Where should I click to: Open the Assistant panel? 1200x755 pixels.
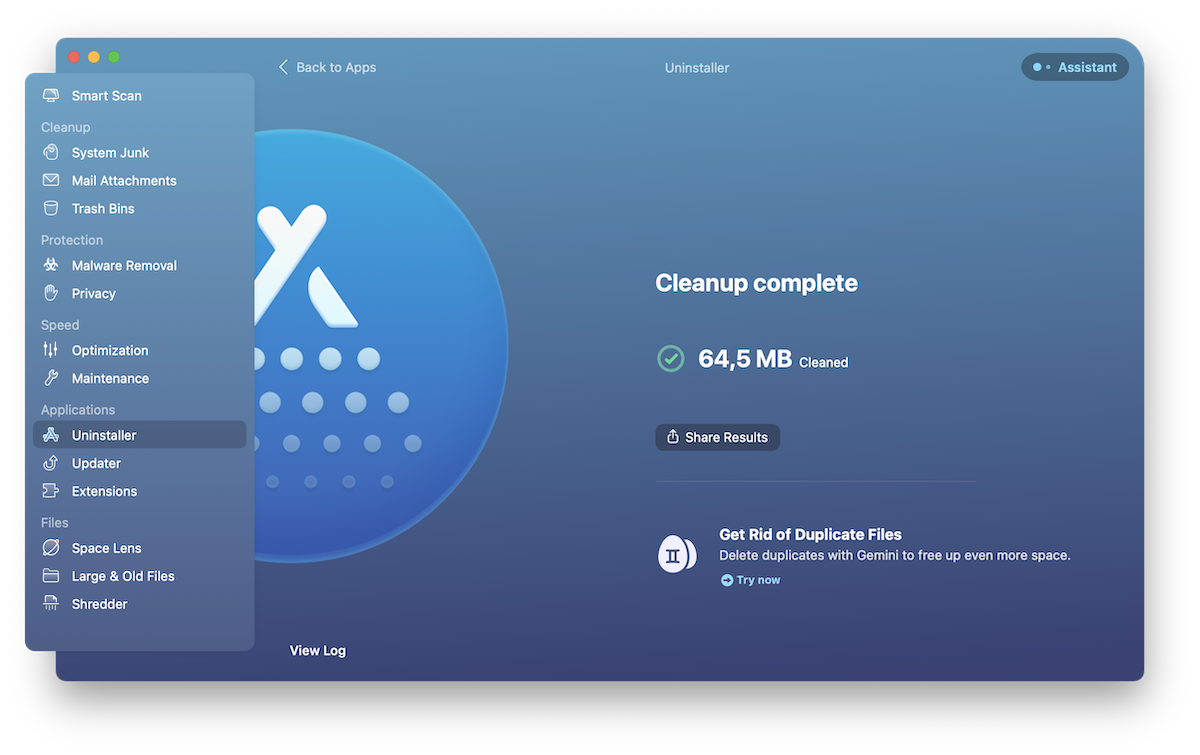coord(1075,67)
